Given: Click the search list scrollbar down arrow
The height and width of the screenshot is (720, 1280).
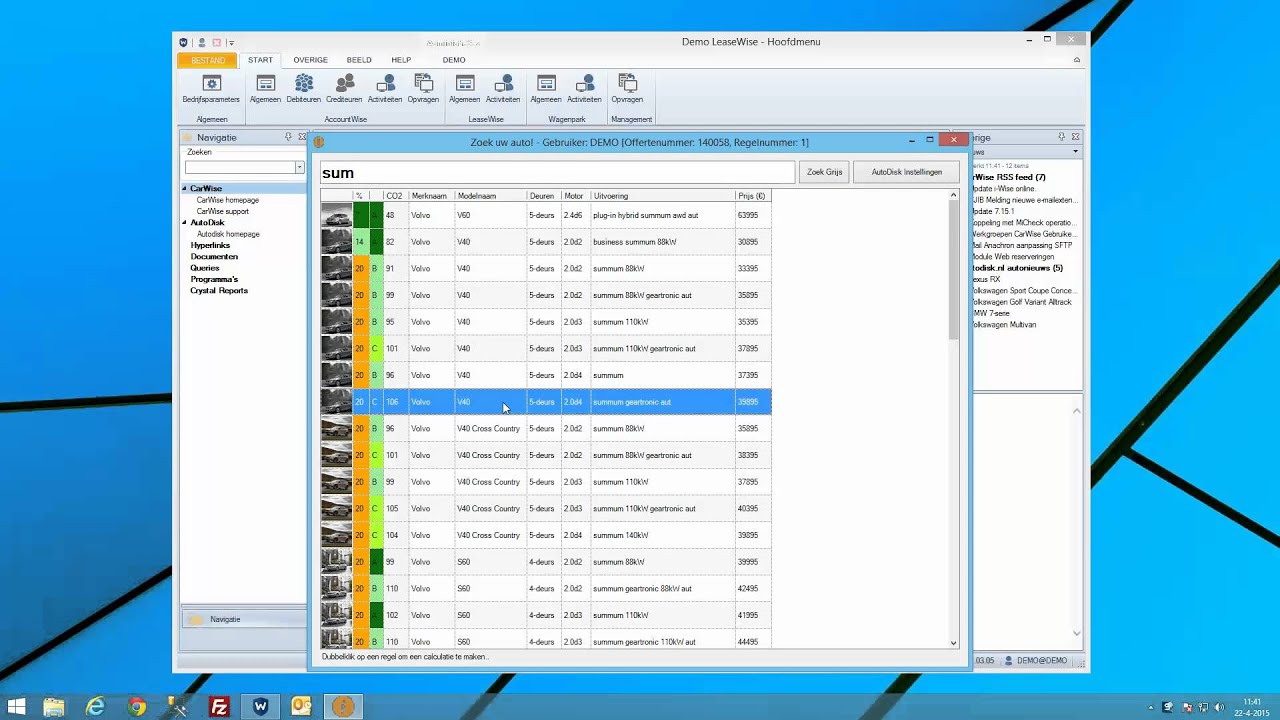Looking at the screenshot, I should tap(953, 643).
